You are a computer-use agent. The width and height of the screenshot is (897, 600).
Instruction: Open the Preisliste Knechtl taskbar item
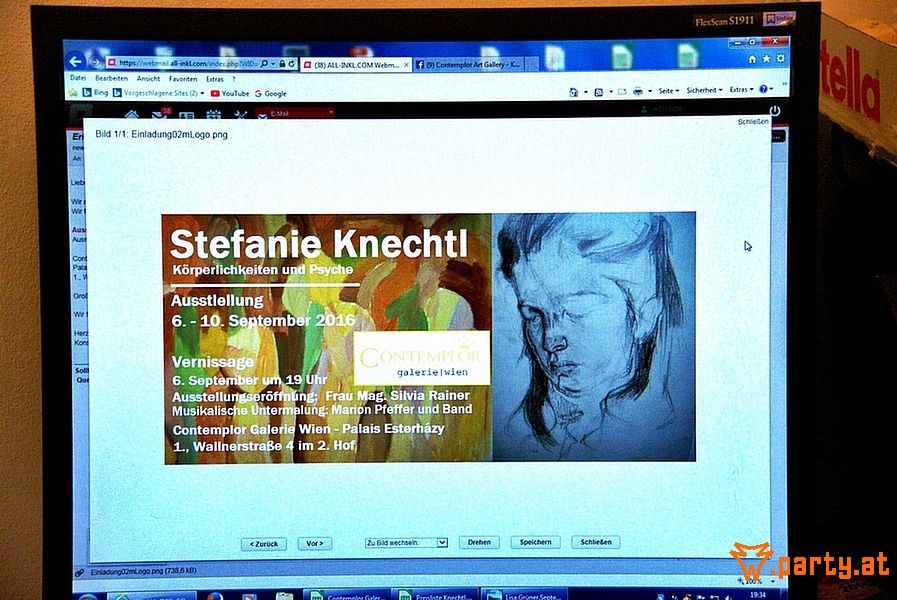tap(436, 595)
